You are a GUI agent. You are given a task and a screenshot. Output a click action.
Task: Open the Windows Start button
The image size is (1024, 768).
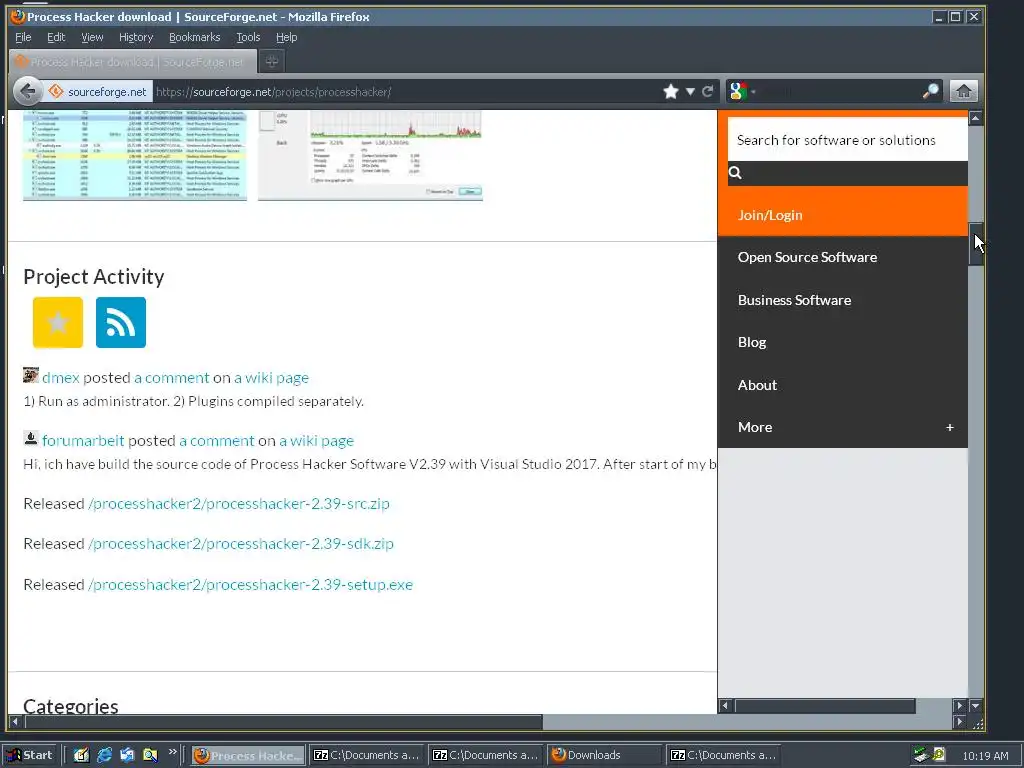[31, 755]
